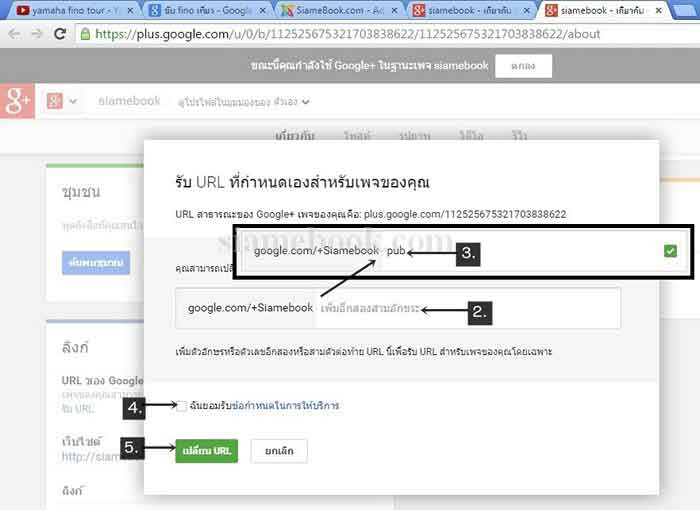The width and height of the screenshot is (700, 510).
Task: Close the SiameBook.com tab
Action: pyautogui.click(x=394, y=10)
